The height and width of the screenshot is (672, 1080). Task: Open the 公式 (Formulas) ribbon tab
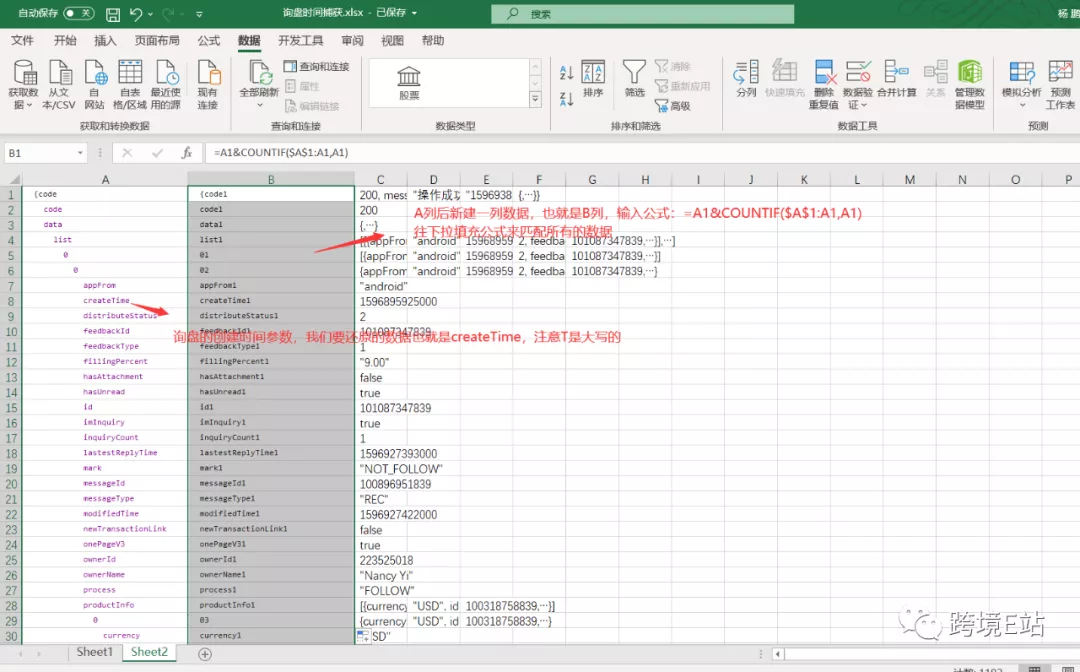pos(209,41)
